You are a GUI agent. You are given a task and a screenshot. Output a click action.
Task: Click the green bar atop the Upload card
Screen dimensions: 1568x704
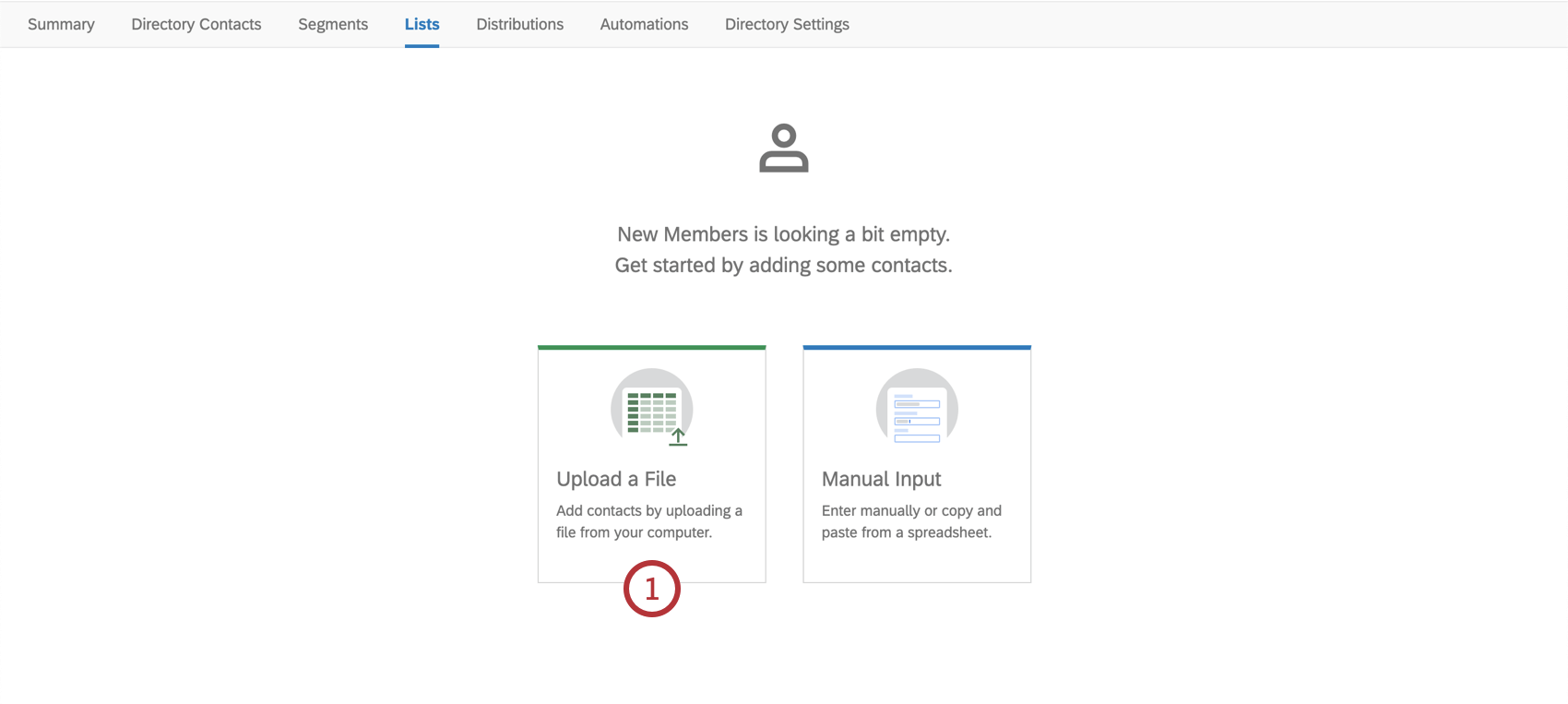[x=651, y=348]
